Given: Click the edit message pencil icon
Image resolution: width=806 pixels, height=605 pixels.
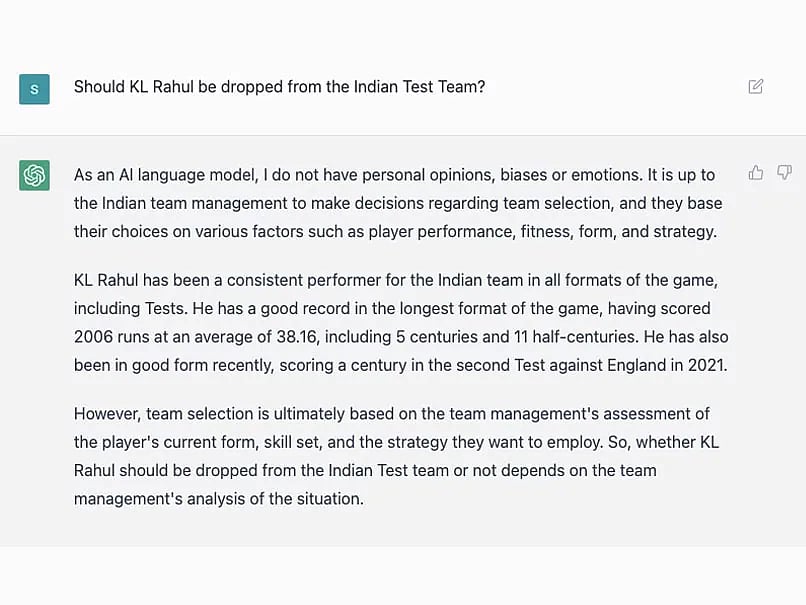Looking at the screenshot, I should pos(756,87).
